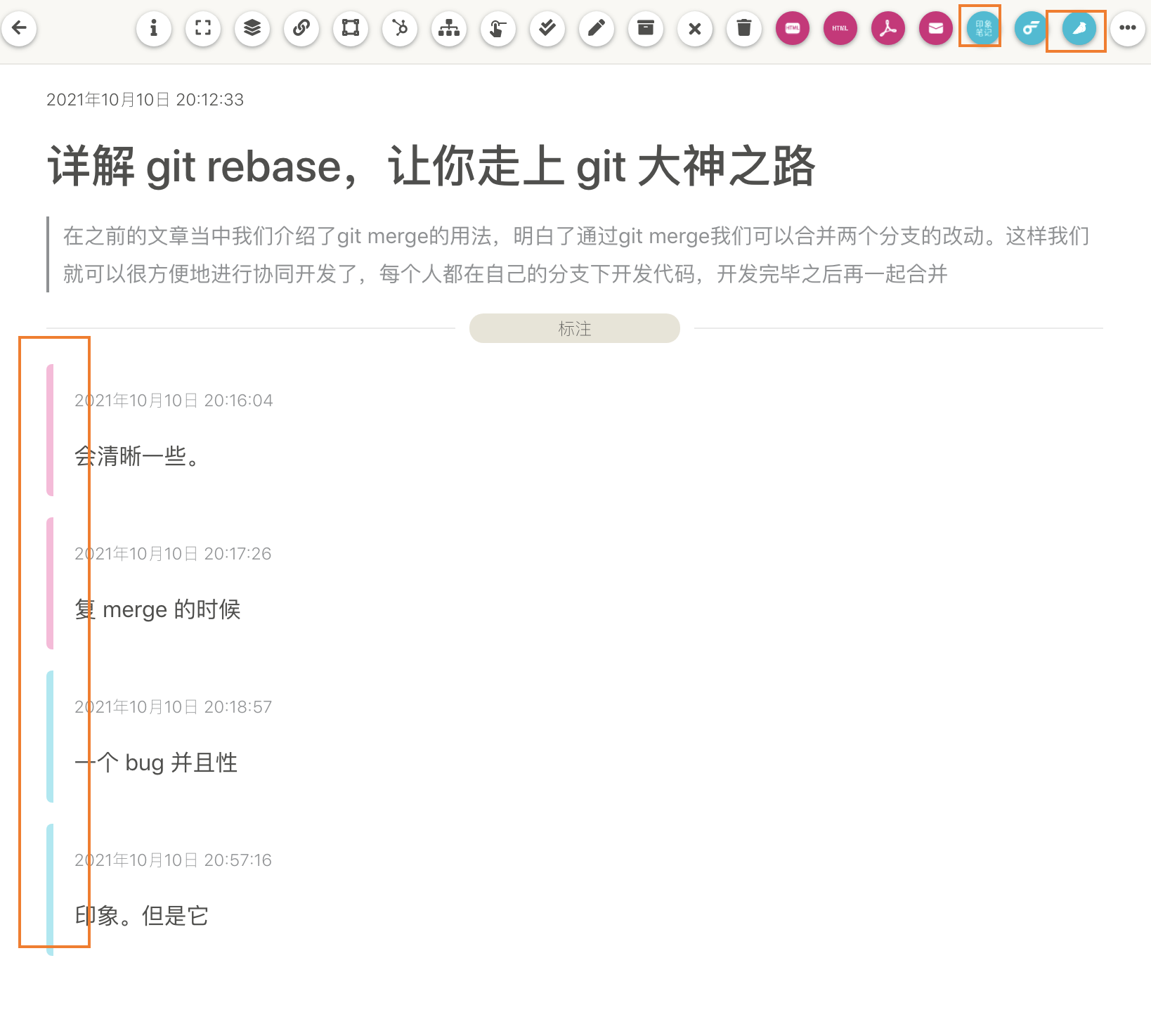The height and width of the screenshot is (1036, 1151).
Task: Toggle the bounding box selection mode
Action: click(x=350, y=28)
